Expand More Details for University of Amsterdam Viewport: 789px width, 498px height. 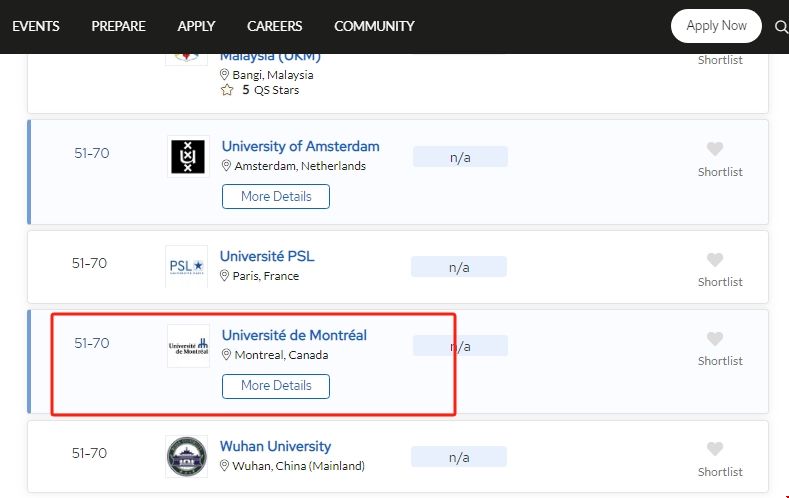click(x=276, y=197)
